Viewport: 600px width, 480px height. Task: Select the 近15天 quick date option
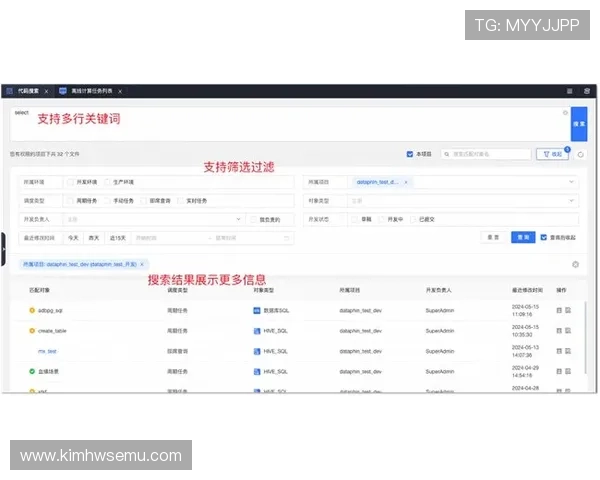118,238
